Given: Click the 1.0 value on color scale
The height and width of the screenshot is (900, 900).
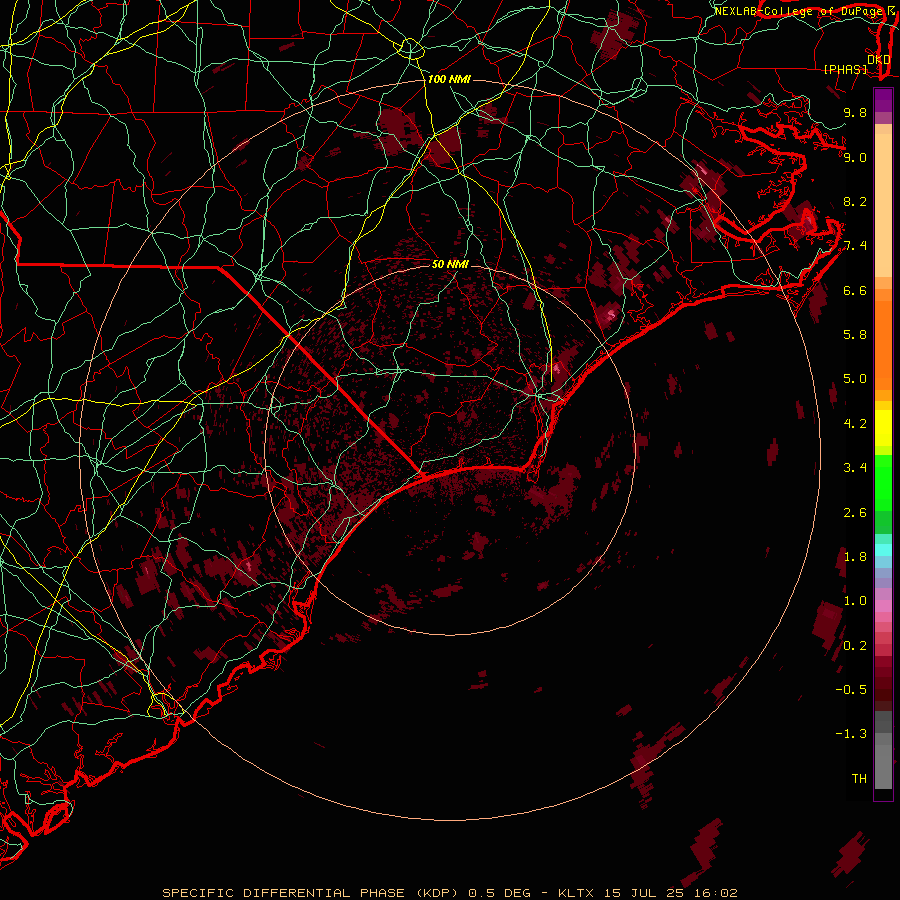Looking at the screenshot, I should click(855, 601).
